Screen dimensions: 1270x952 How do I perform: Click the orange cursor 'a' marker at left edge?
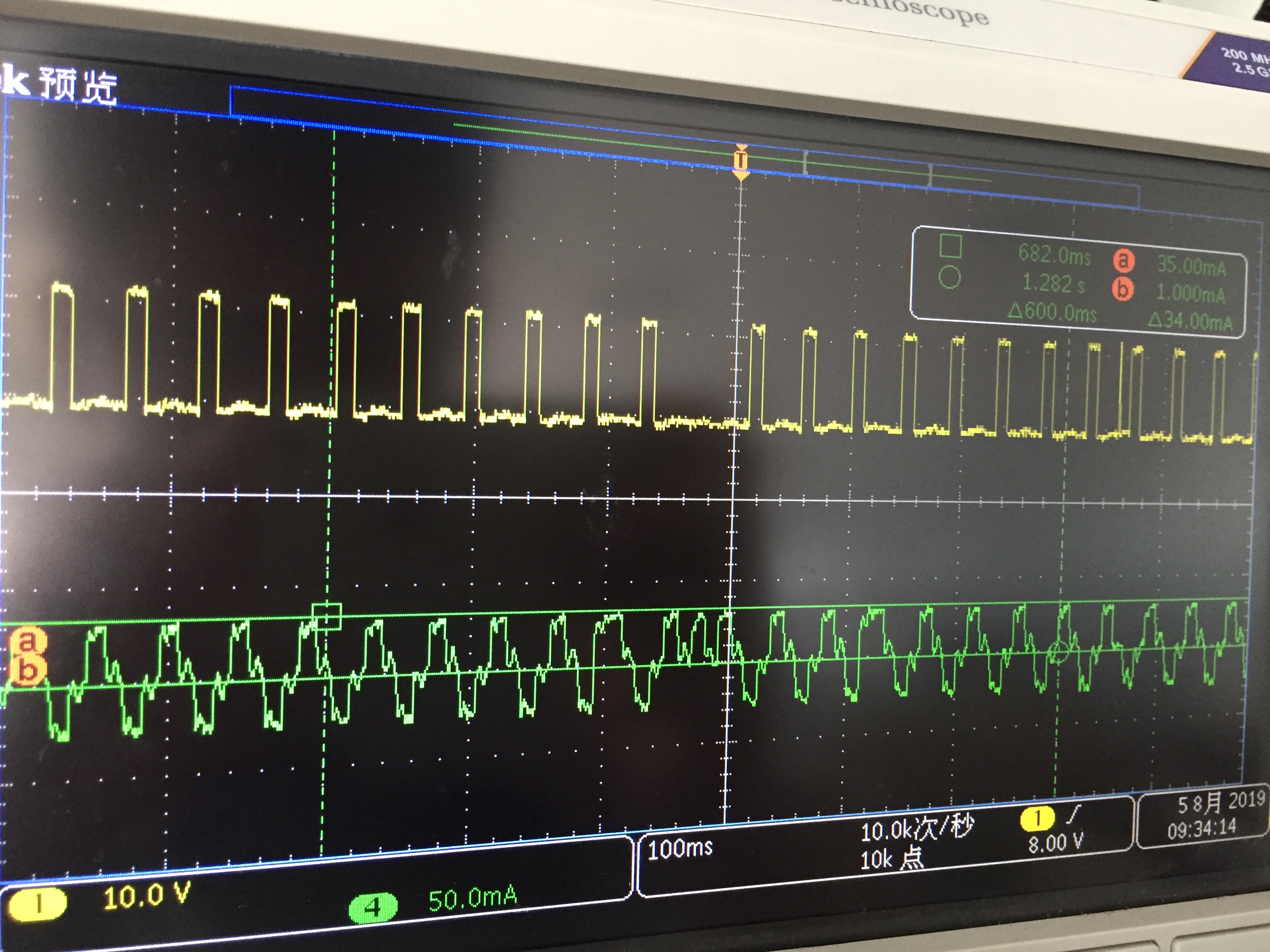[x=29, y=642]
